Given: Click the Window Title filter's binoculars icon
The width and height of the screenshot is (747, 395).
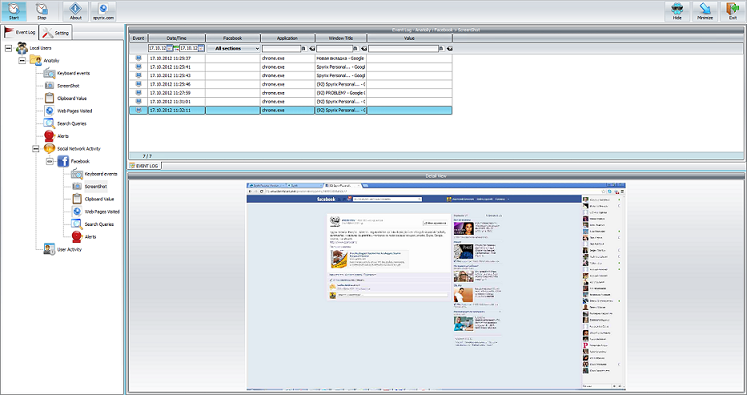Looking at the screenshot, I should point(356,49).
